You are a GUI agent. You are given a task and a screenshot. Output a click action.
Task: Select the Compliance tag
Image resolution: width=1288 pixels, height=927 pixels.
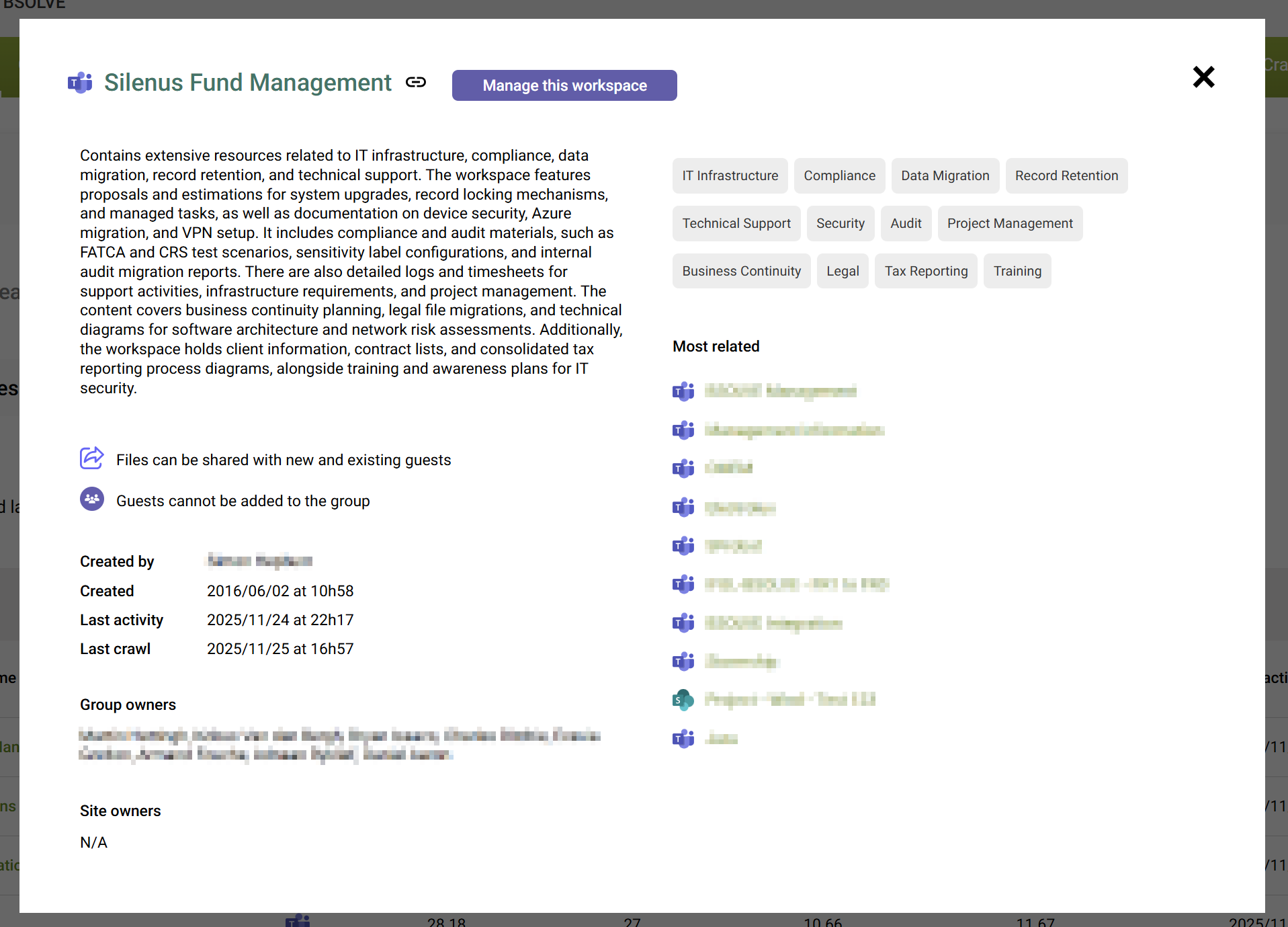click(840, 175)
